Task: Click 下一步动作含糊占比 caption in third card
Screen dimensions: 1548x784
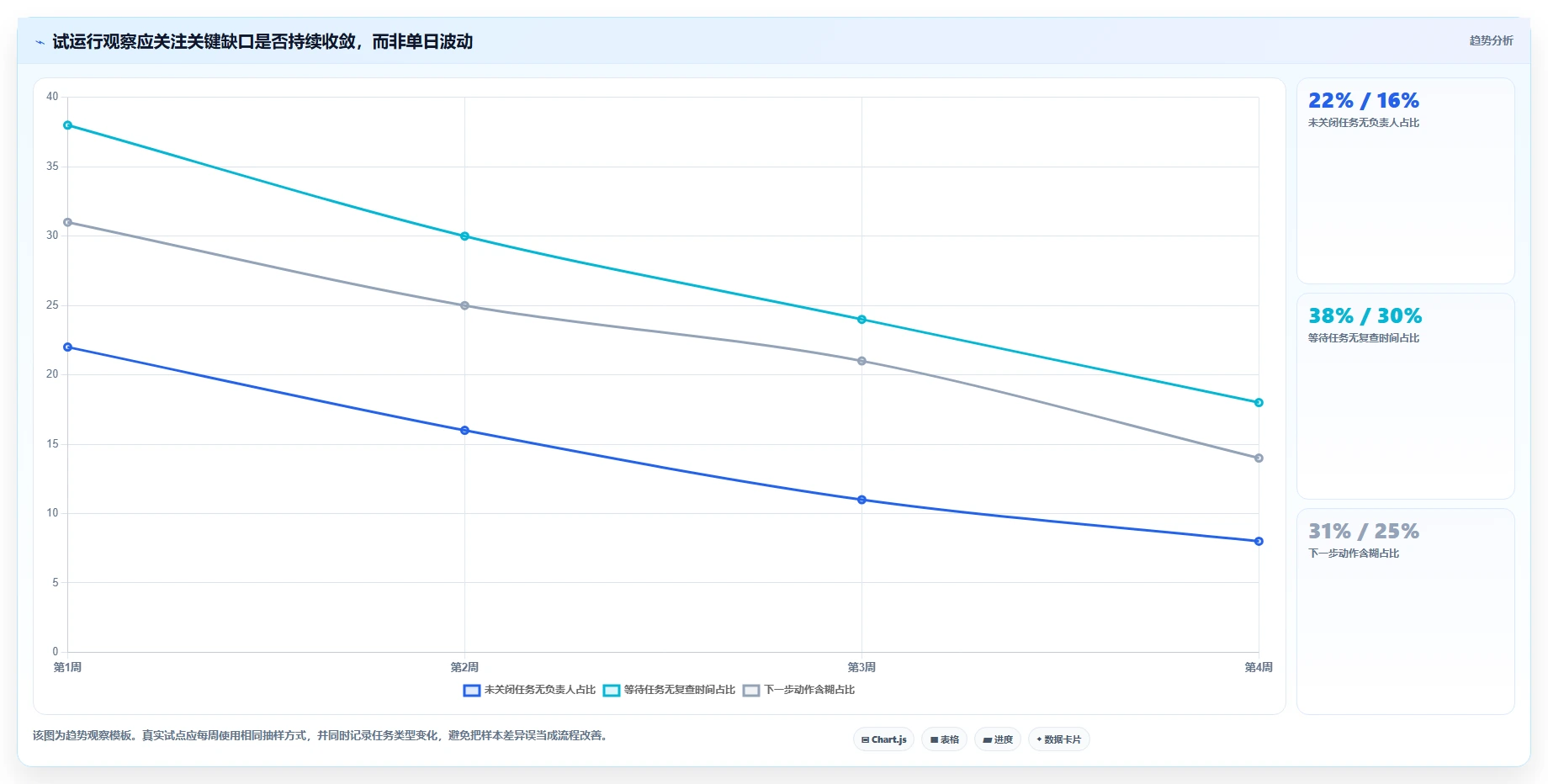Action: (x=1354, y=554)
